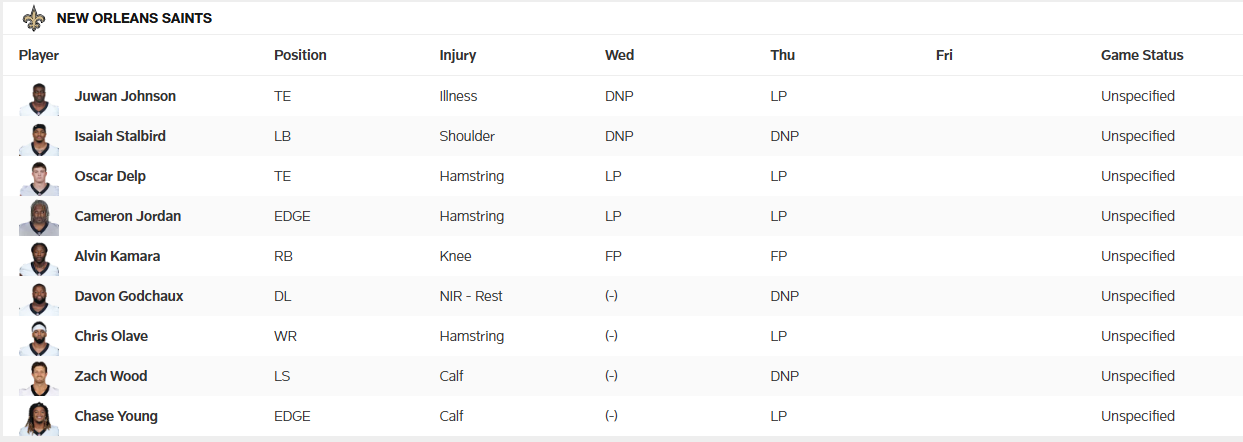Click Isaiah Stalbird's player photo
The image size is (1243, 442).
coord(39,137)
